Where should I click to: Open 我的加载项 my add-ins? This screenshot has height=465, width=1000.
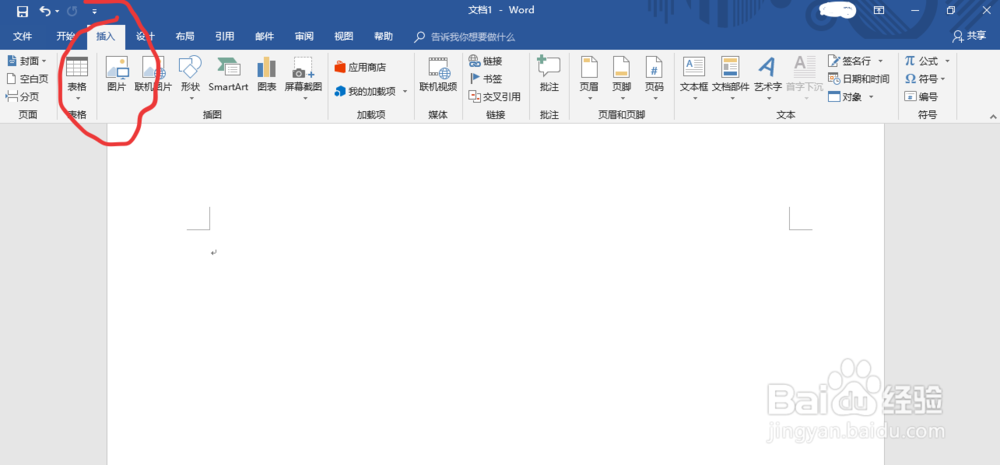tap(371, 91)
